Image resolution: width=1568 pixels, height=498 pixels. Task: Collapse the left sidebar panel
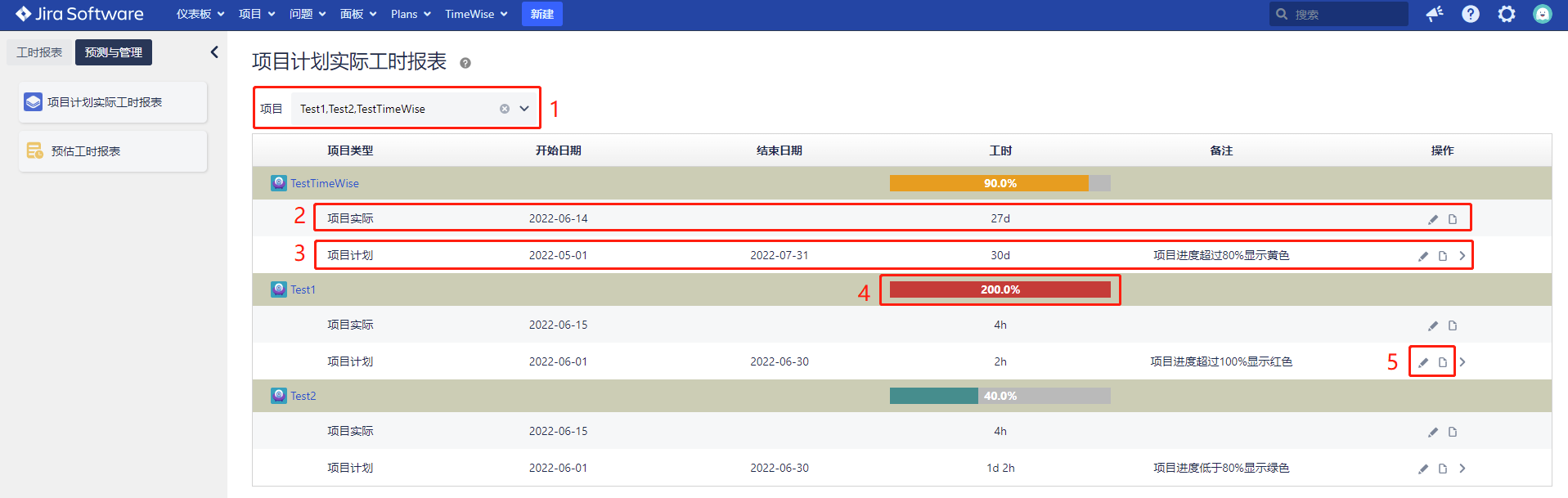click(x=214, y=52)
